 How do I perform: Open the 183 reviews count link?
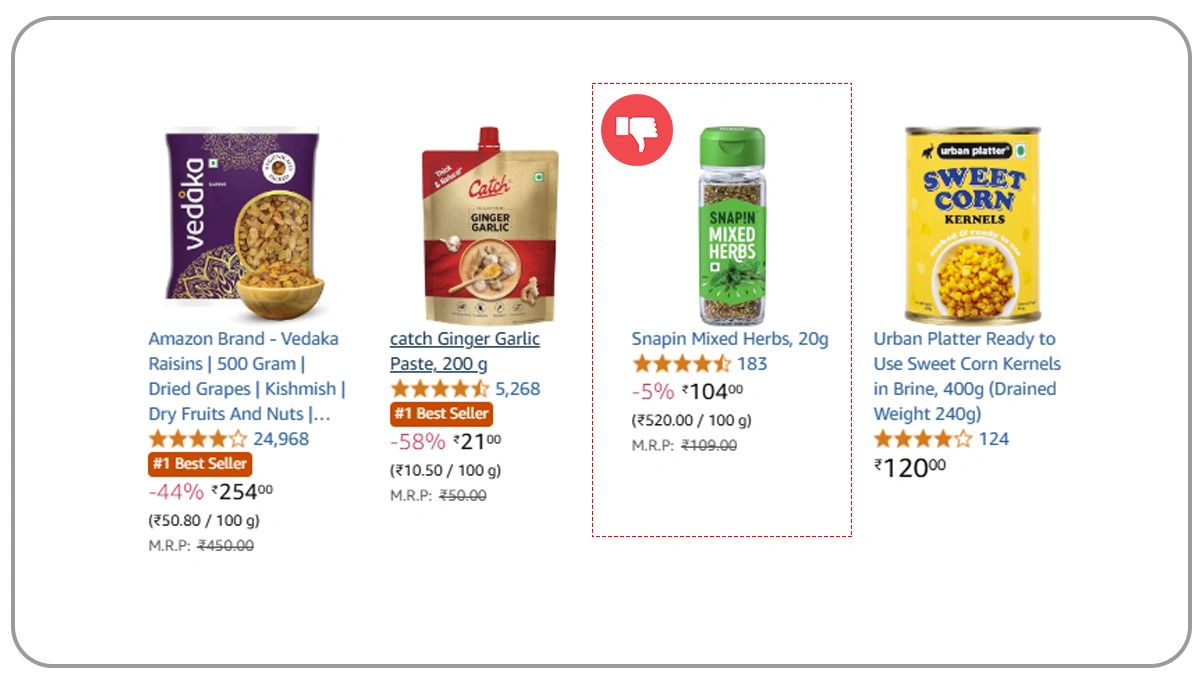click(x=752, y=364)
